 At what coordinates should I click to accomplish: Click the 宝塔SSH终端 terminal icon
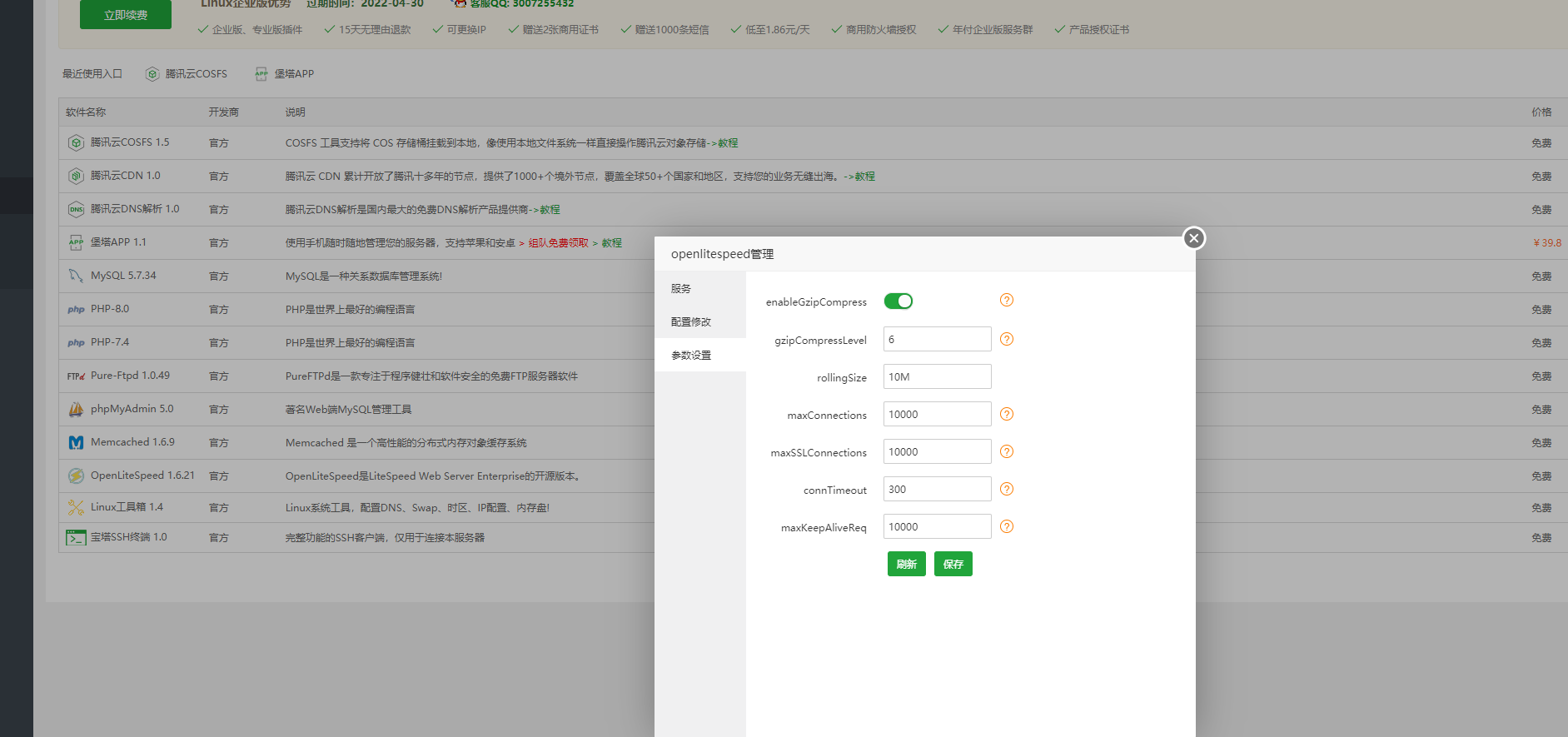76,537
